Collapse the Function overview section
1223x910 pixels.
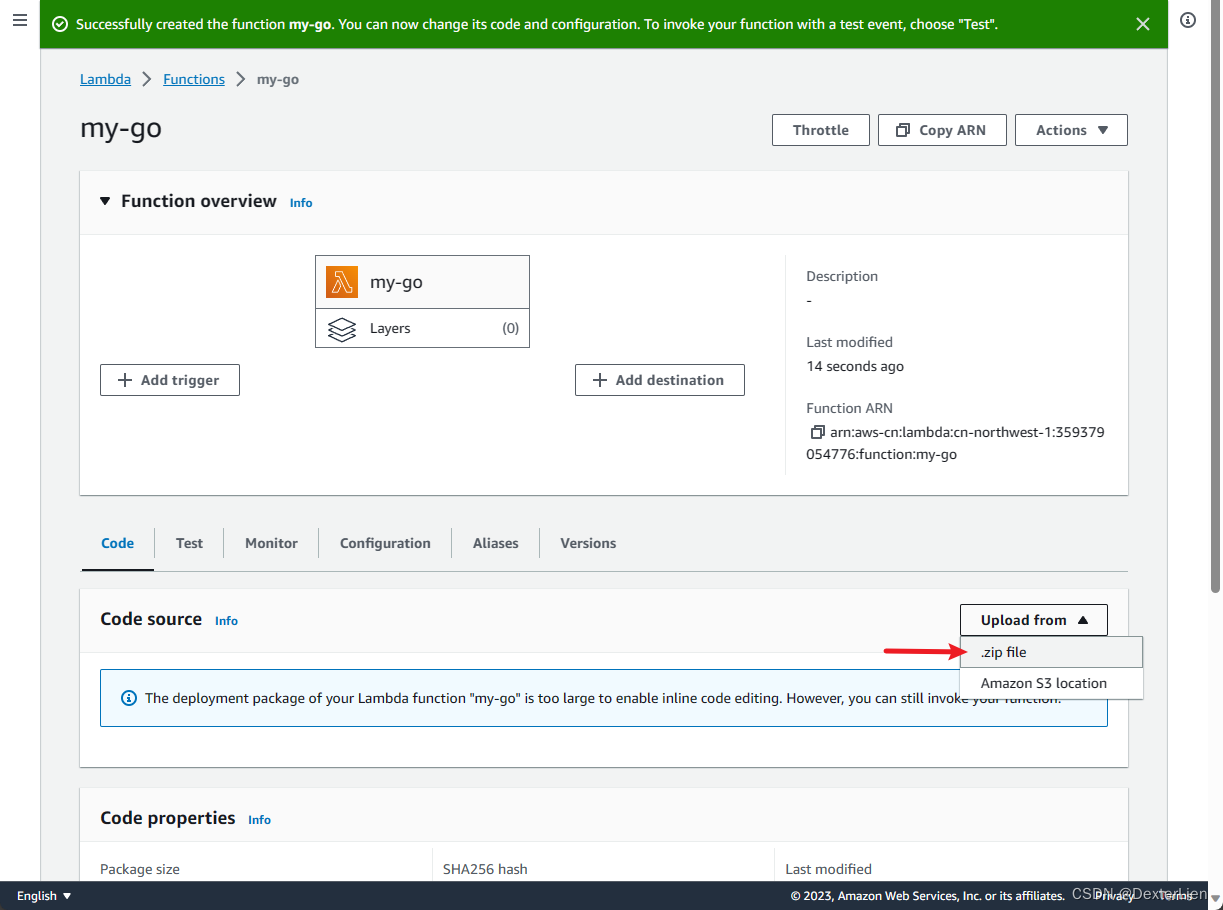(105, 201)
